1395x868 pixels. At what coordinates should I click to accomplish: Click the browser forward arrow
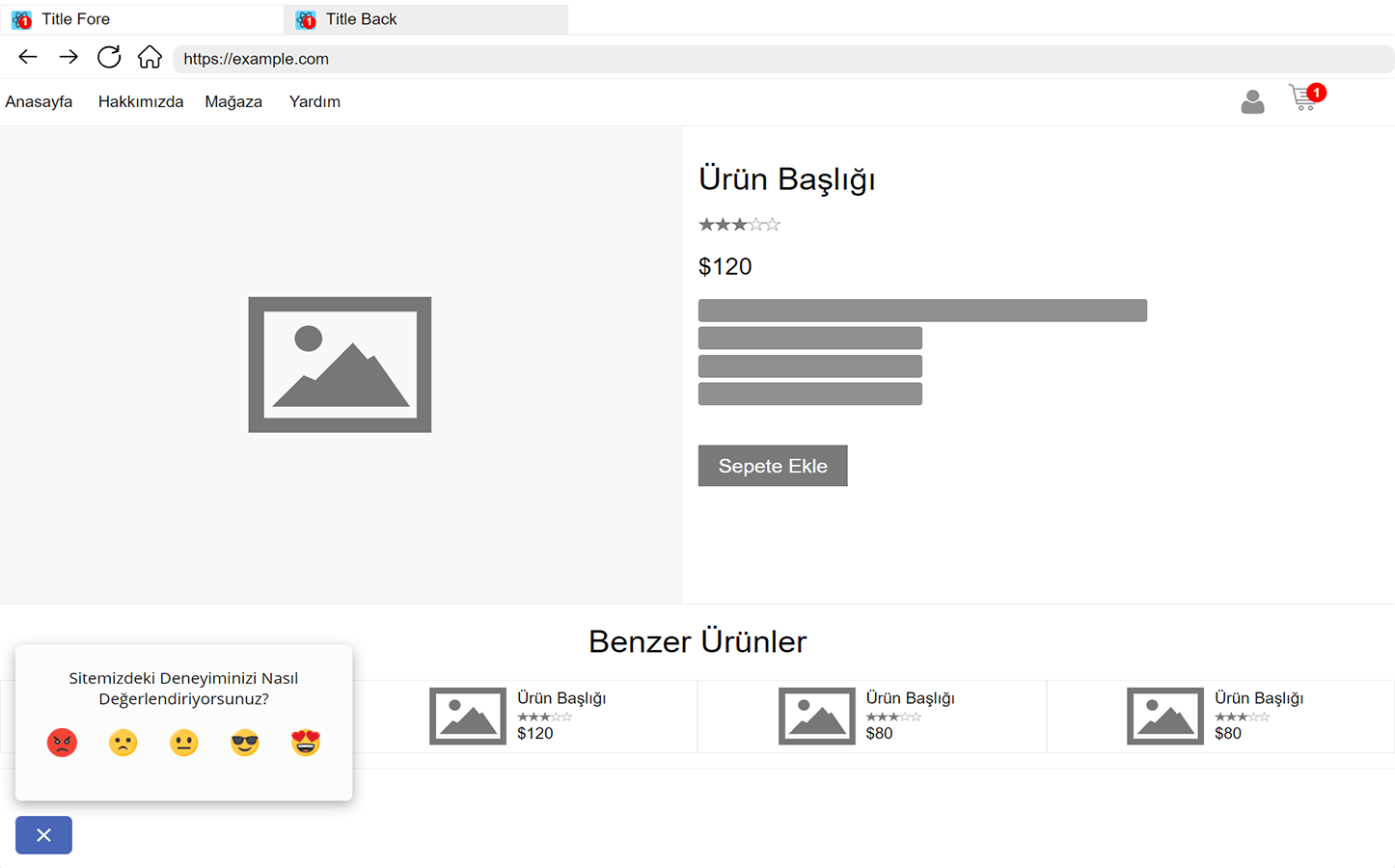click(x=68, y=58)
